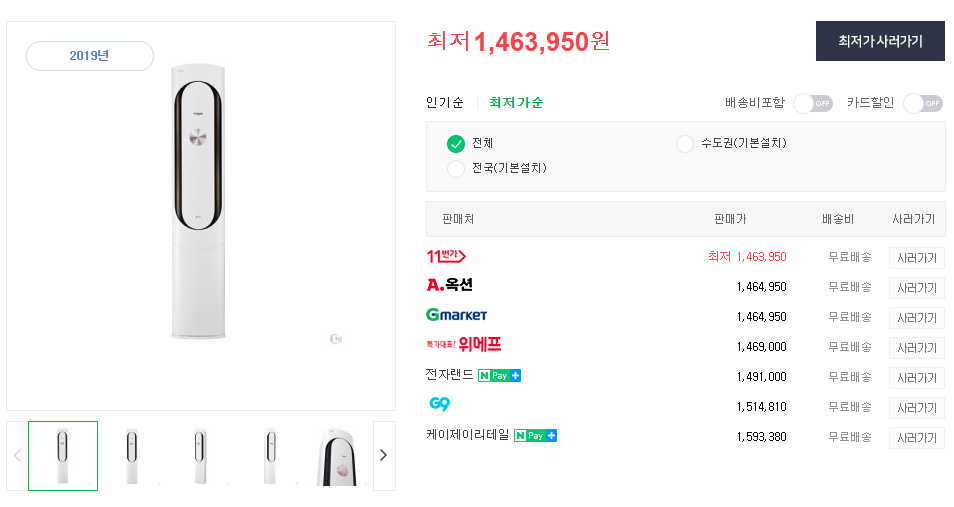Select the 위메프 seller logo
Screen dimensions: 954x507
point(464,345)
